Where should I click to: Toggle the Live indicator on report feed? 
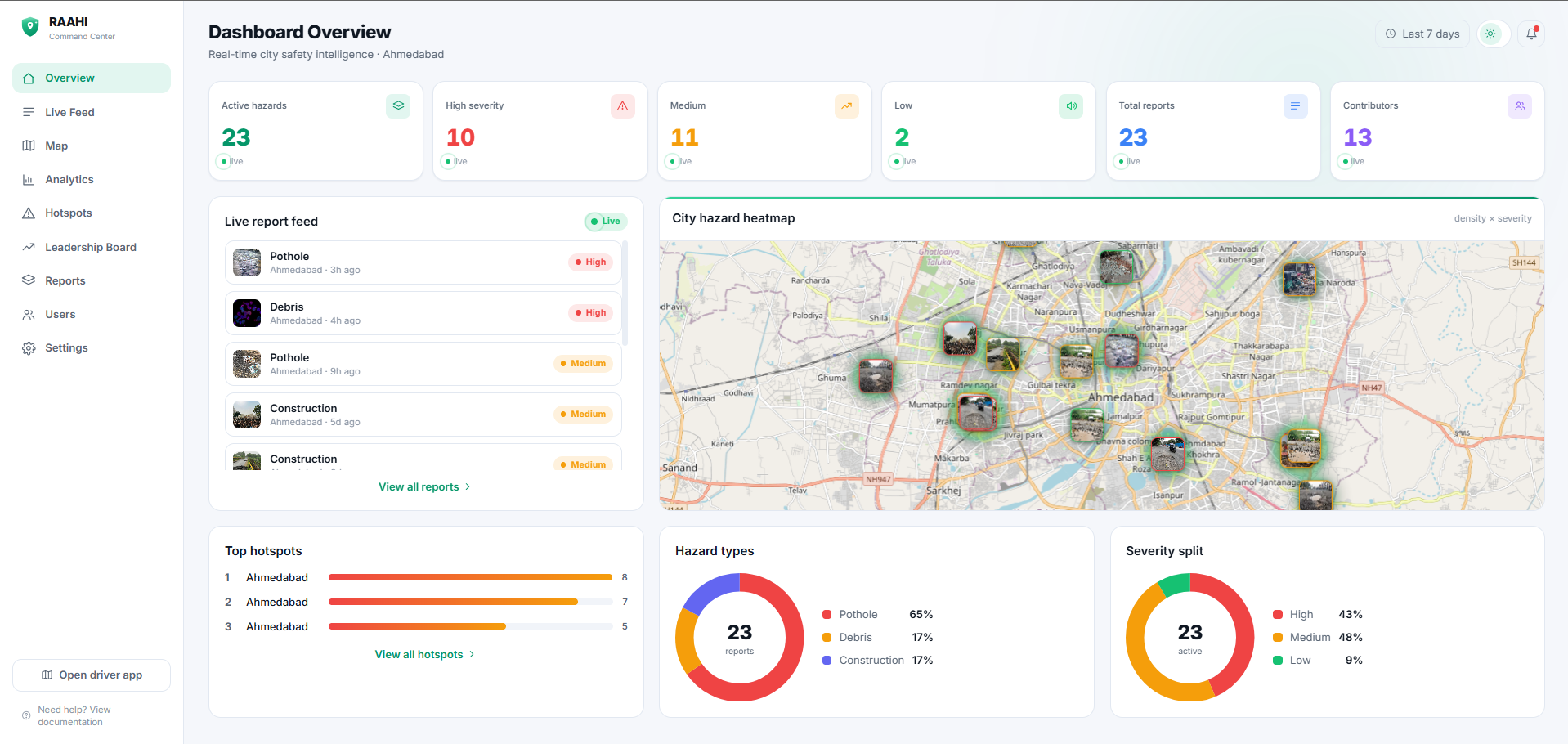click(605, 222)
